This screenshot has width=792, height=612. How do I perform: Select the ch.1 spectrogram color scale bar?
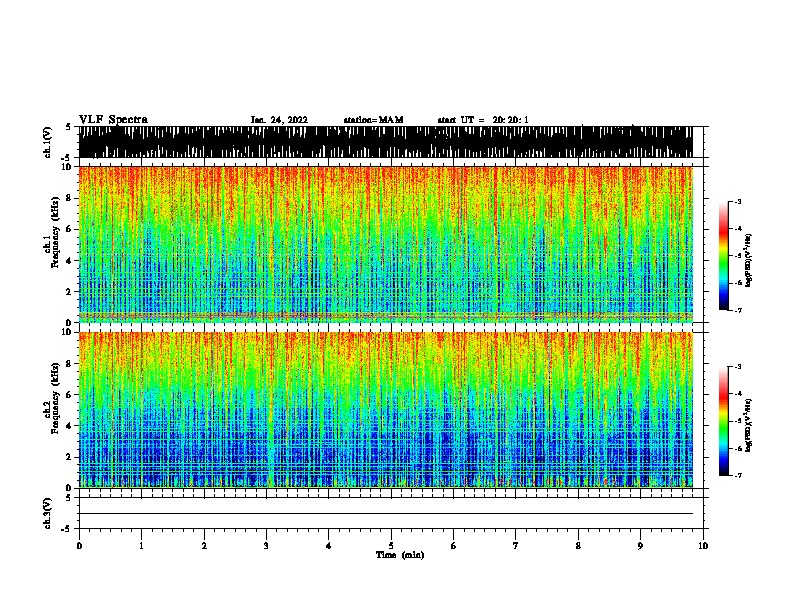[x=723, y=256]
